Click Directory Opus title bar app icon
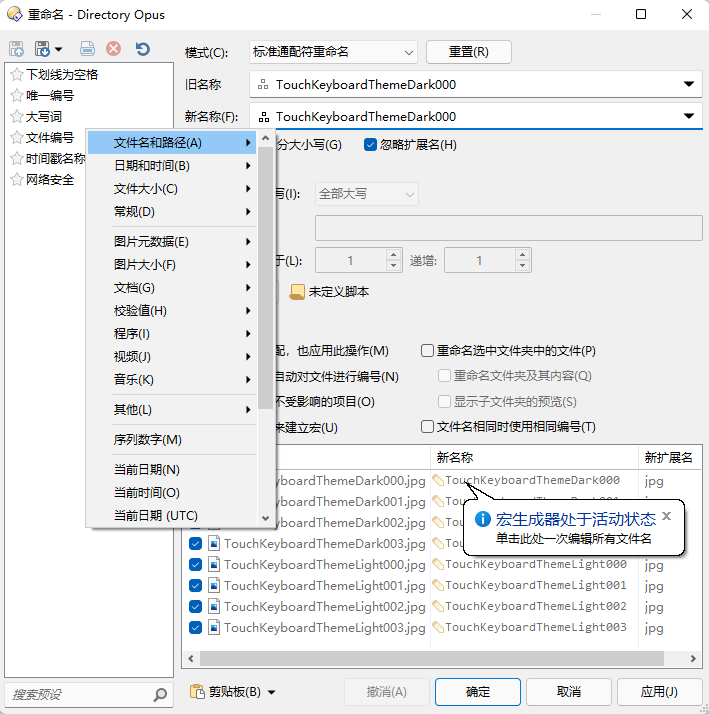This screenshot has height=714, width=709. pyautogui.click(x=15, y=15)
